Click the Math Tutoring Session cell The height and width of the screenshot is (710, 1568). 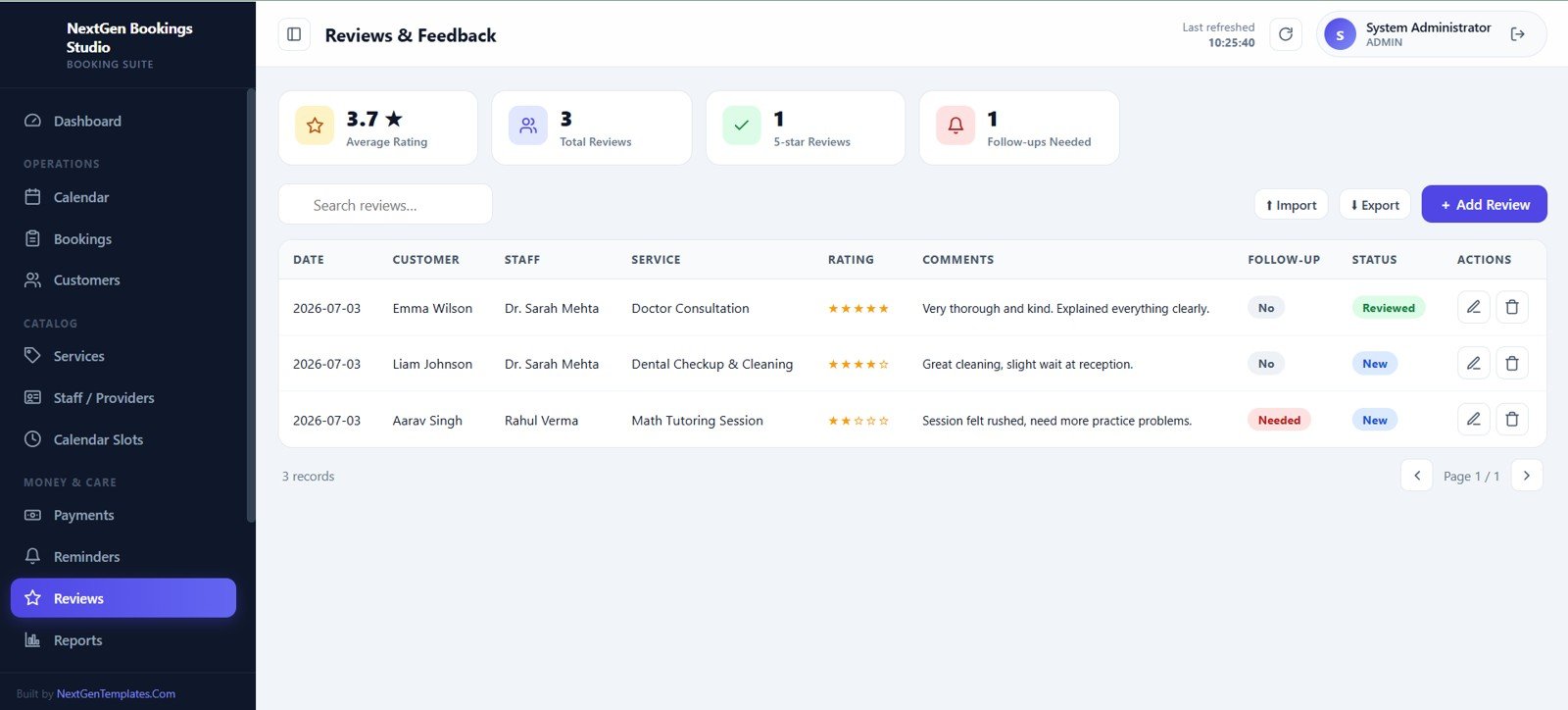pos(697,421)
